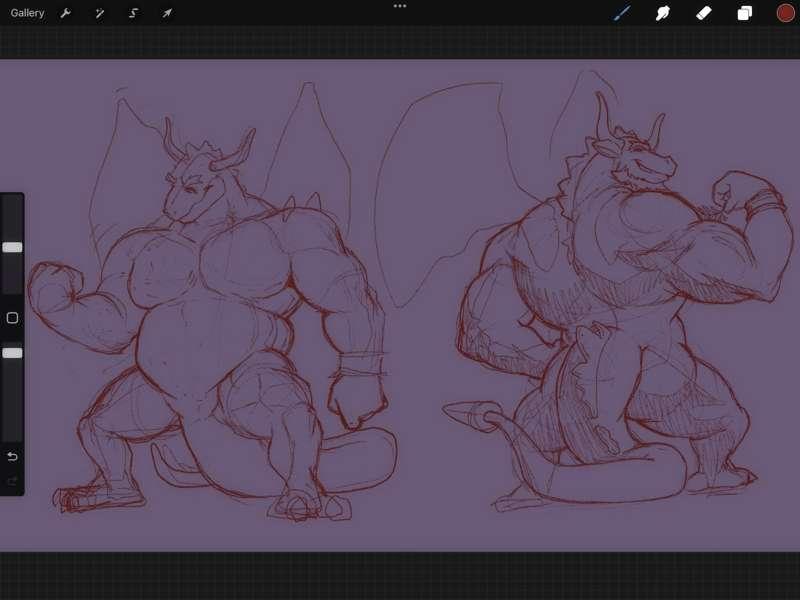Viewport: 800px width, 600px height.
Task: Undo the last stroke
Action: (x=12, y=456)
